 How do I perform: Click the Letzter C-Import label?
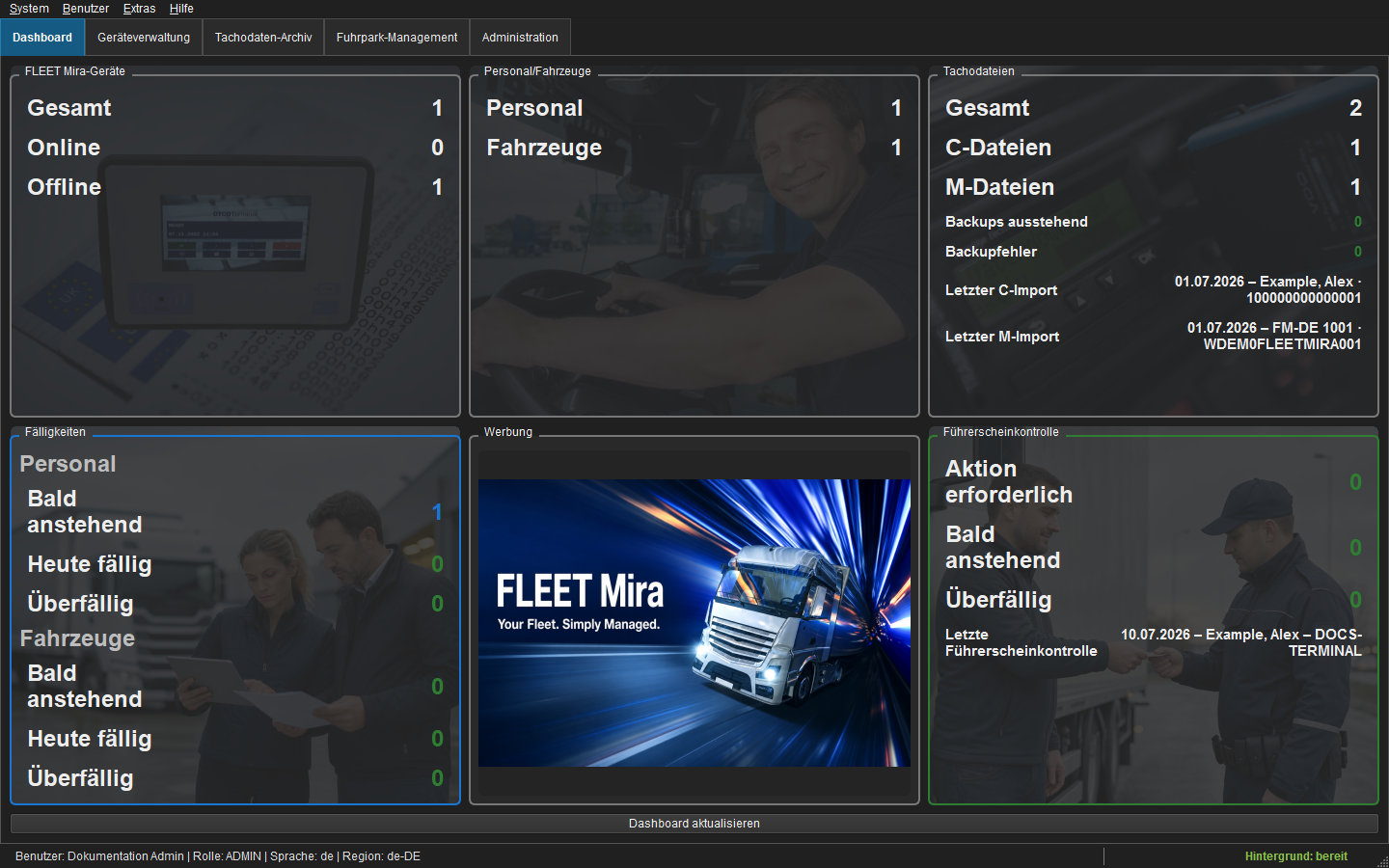tap(1001, 290)
